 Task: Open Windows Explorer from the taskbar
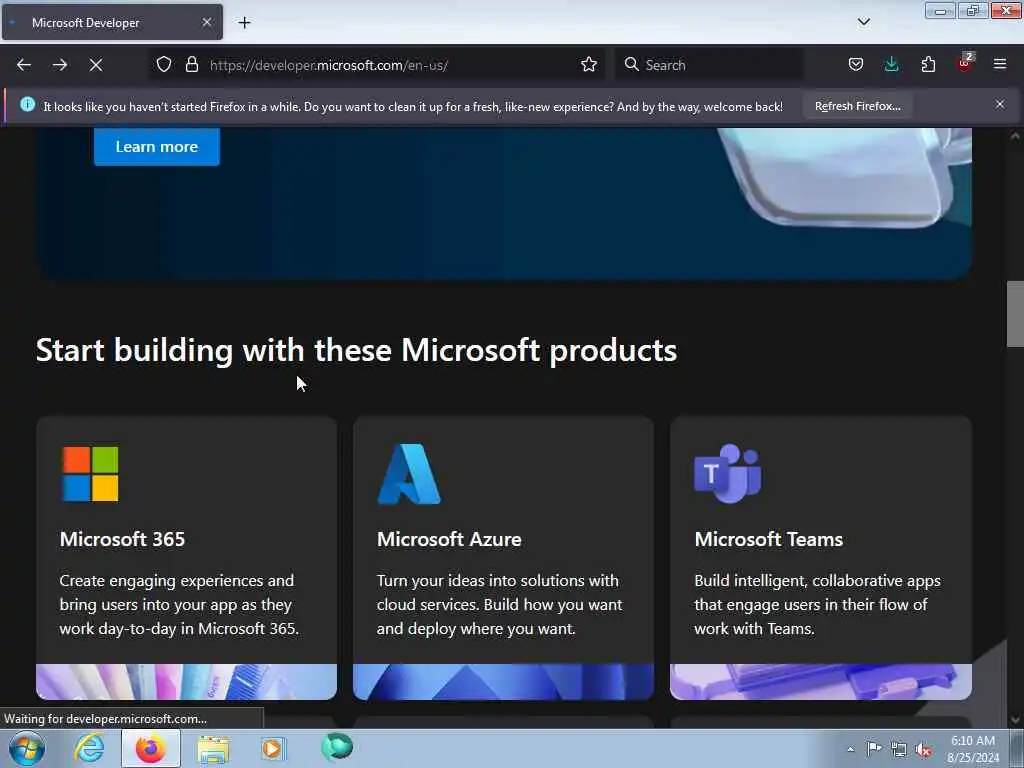coord(213,749)
